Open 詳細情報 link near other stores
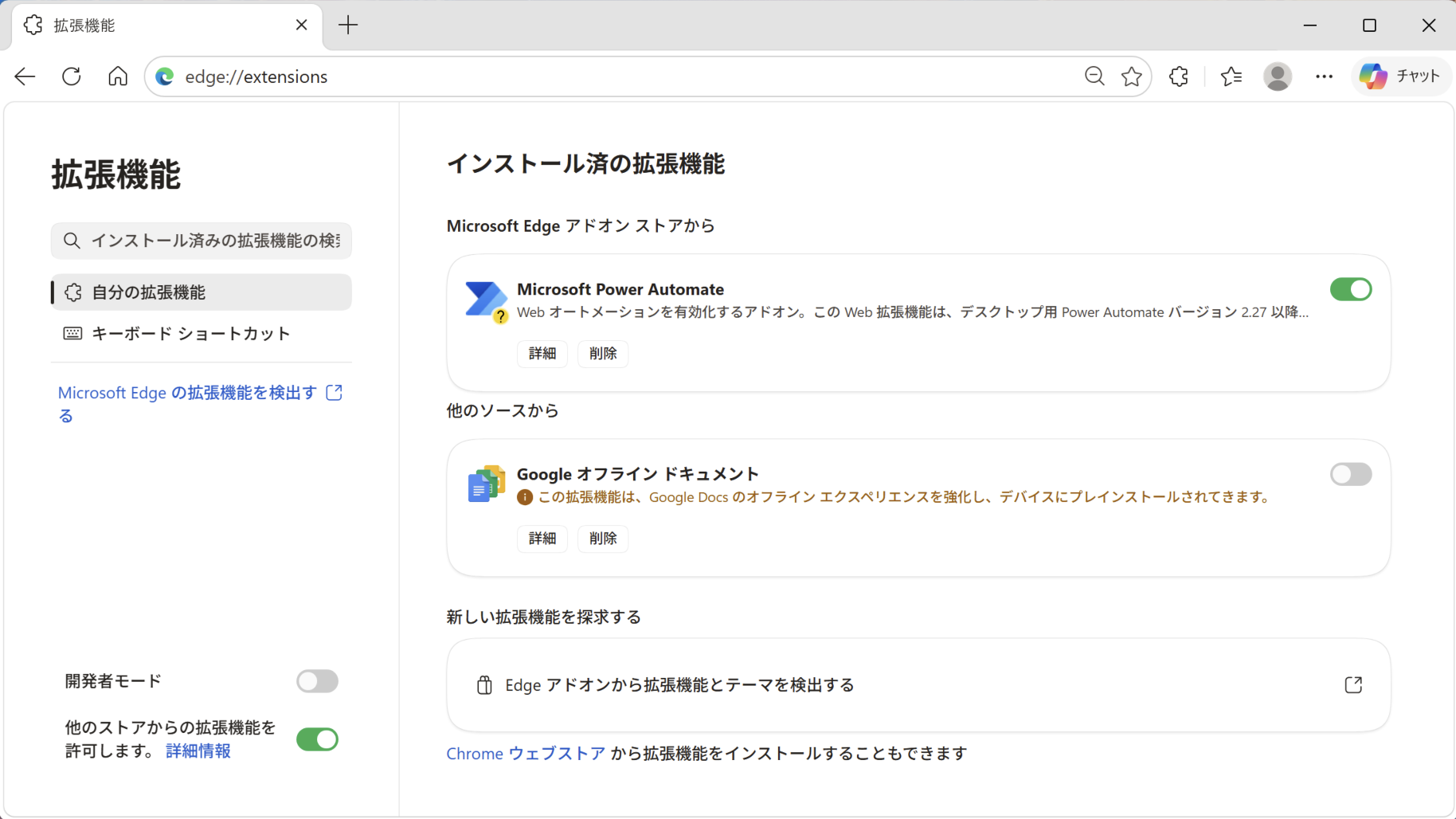This screenshot has height=819, width=1456. (198, 750)
